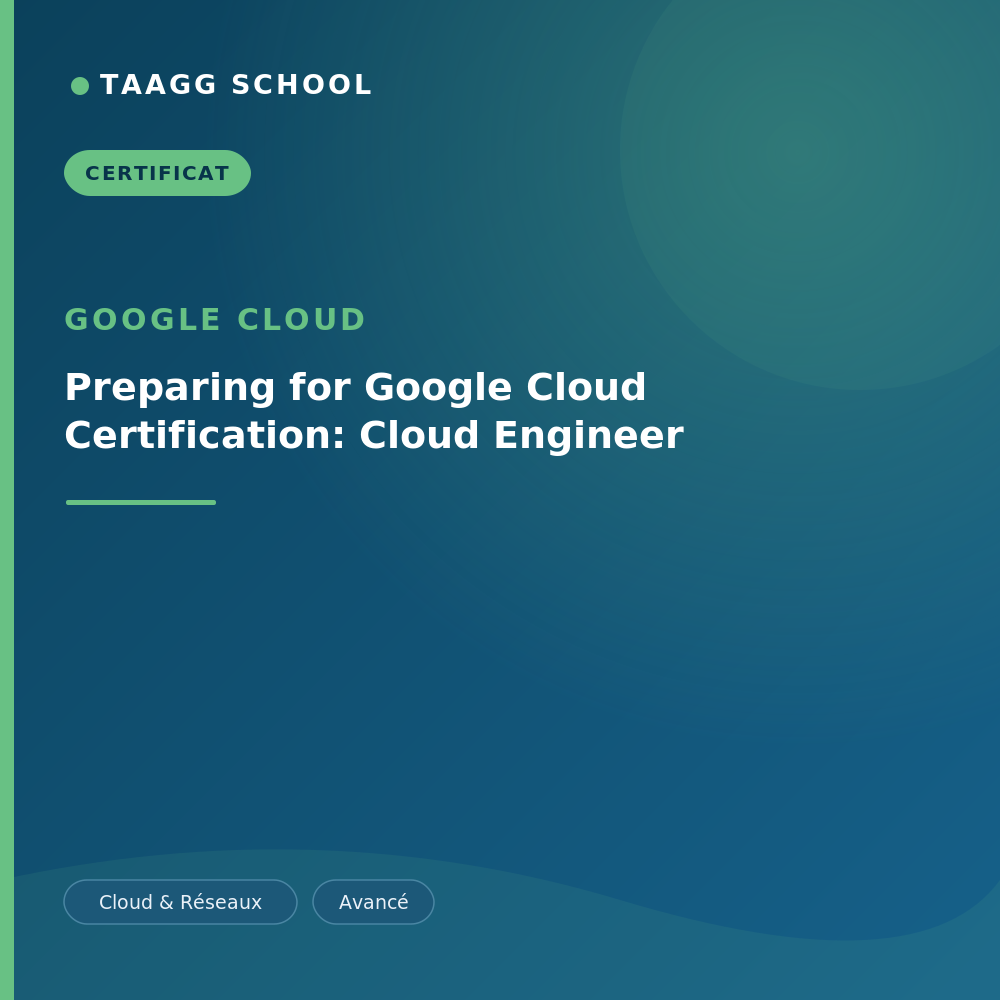The image size is (1000, 1000).
Task: Click the TAAGG SCHOOL brand name
Action: pos(236,85)
